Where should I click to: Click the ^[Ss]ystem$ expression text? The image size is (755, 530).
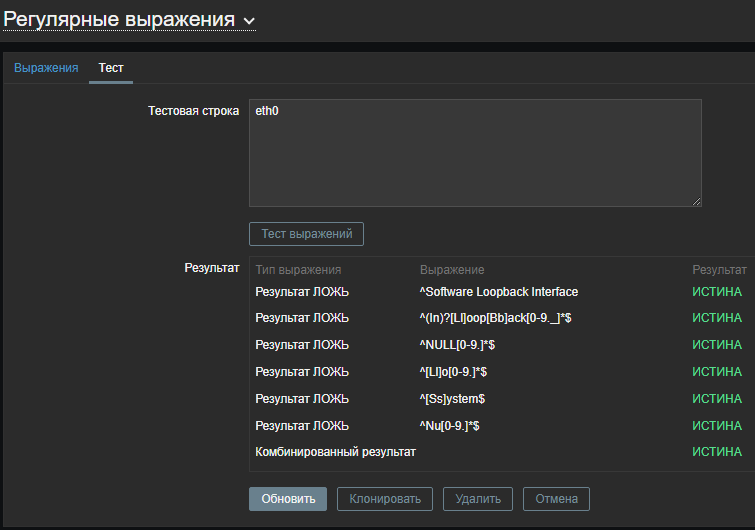(x=452, y=398)
